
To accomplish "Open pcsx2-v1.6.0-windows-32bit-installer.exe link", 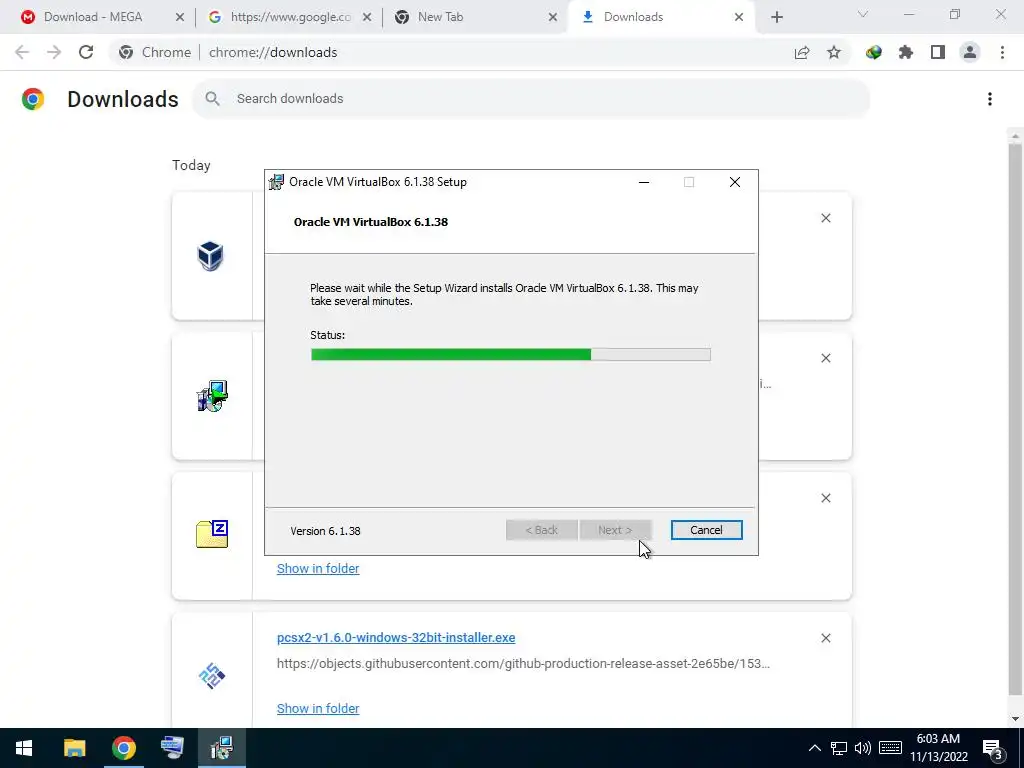I will [396, 637].
